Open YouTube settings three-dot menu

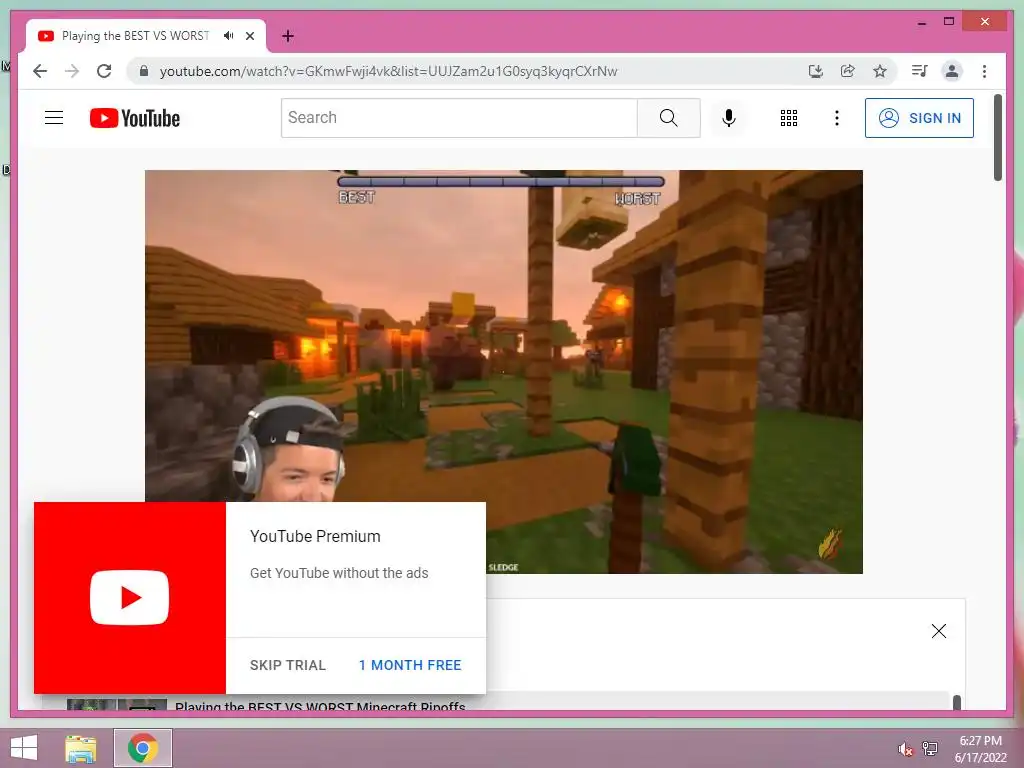(x=837, y=118)
